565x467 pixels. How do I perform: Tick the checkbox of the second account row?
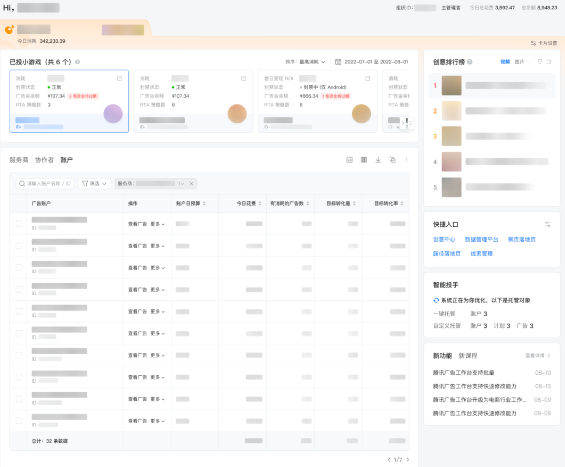(19, 246)
